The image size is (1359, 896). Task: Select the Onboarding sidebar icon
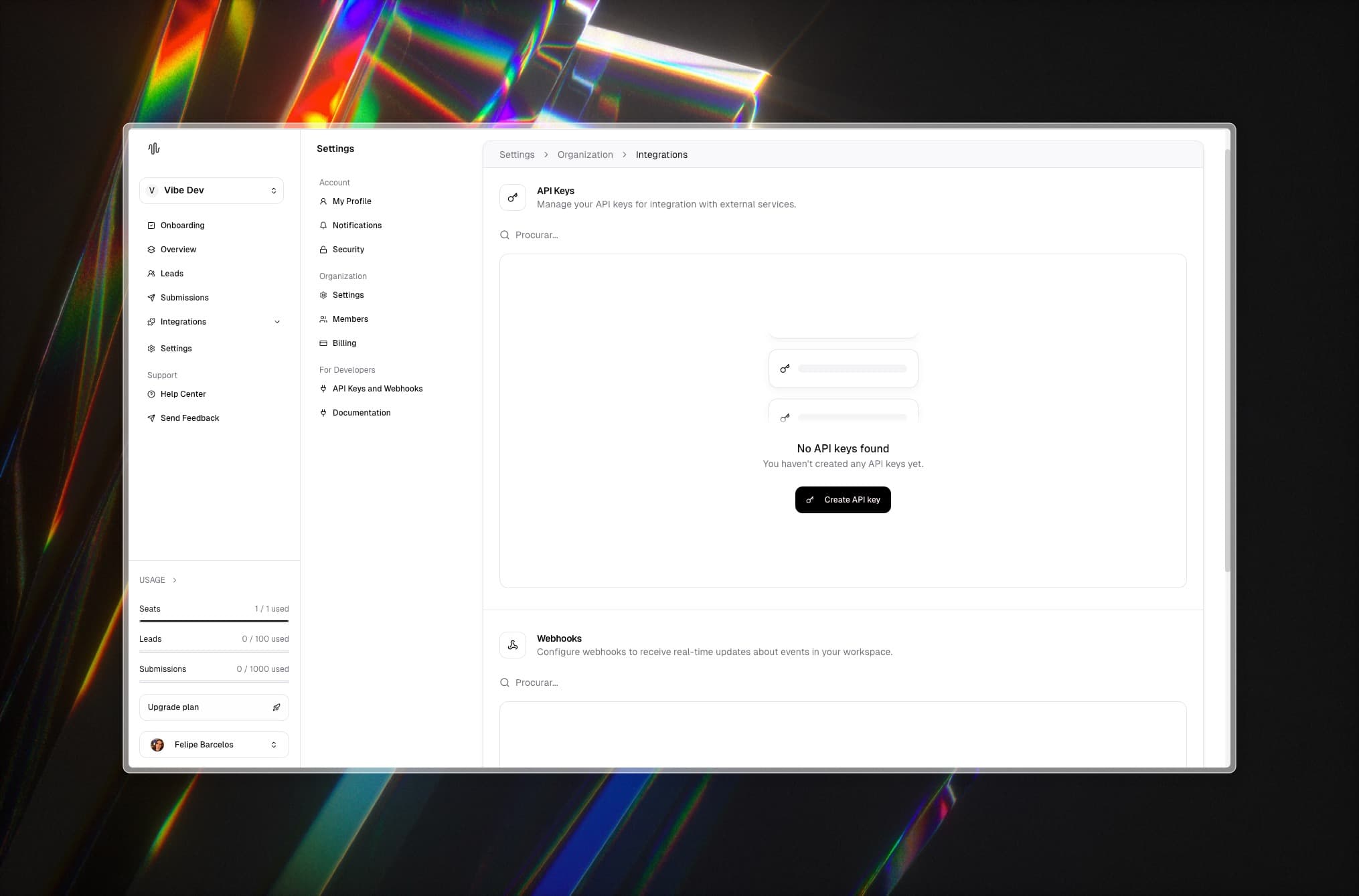151,226
